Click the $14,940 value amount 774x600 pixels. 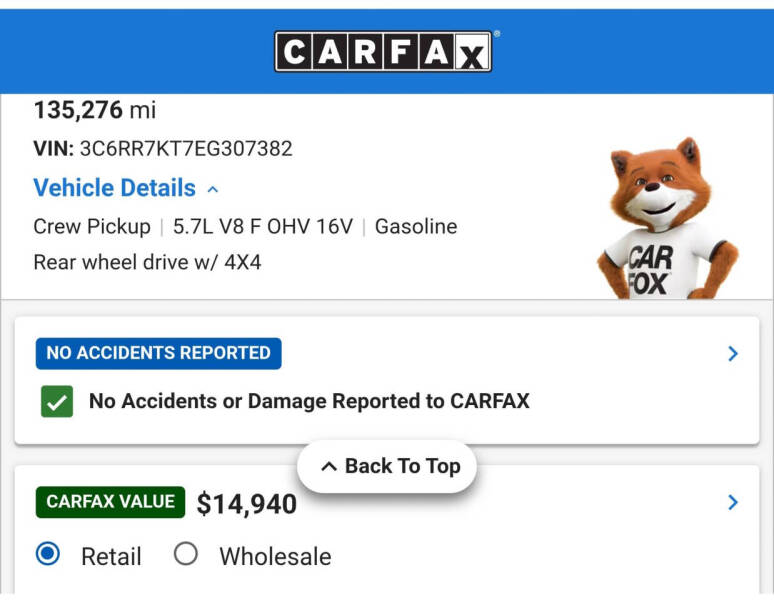pyautogui.click(x=247, y=504)
